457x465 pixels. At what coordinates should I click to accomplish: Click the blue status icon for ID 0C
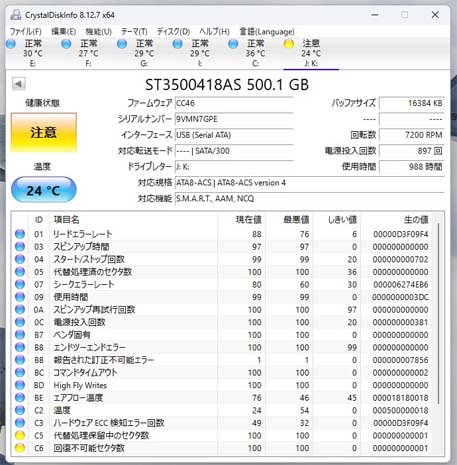pos(20,322)
